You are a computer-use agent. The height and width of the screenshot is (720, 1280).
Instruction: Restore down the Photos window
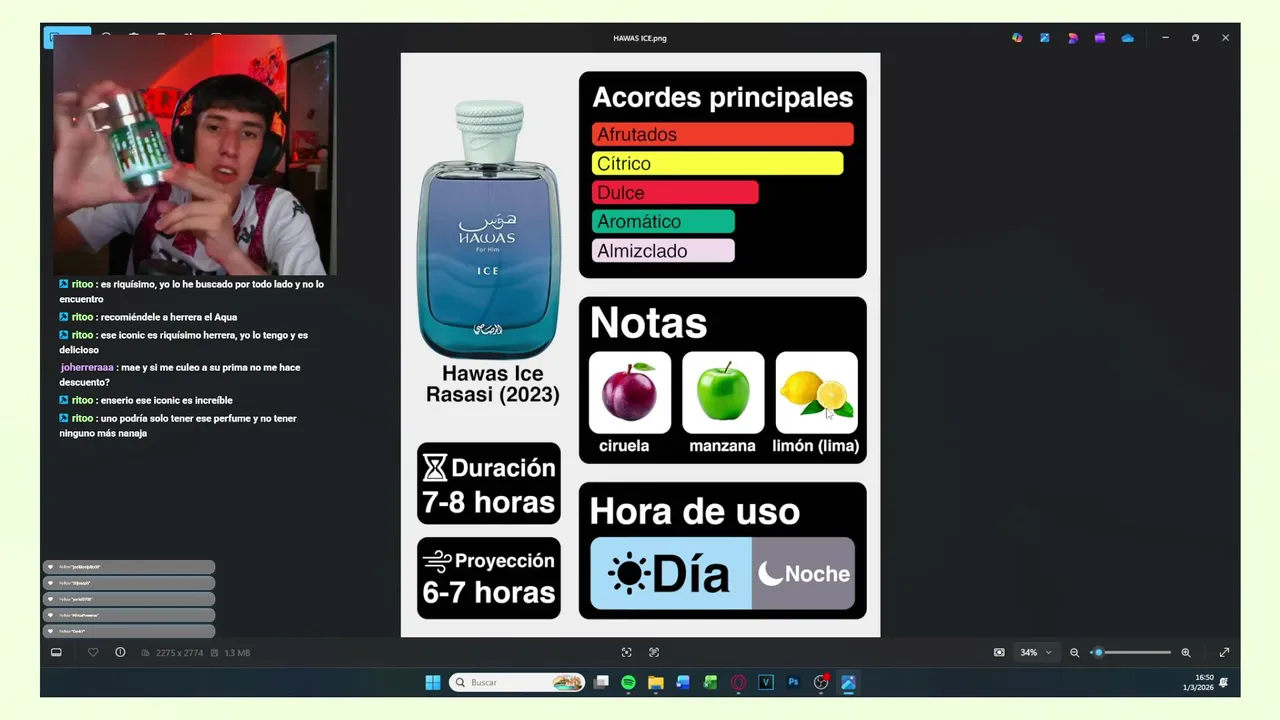click(1195, 38)
